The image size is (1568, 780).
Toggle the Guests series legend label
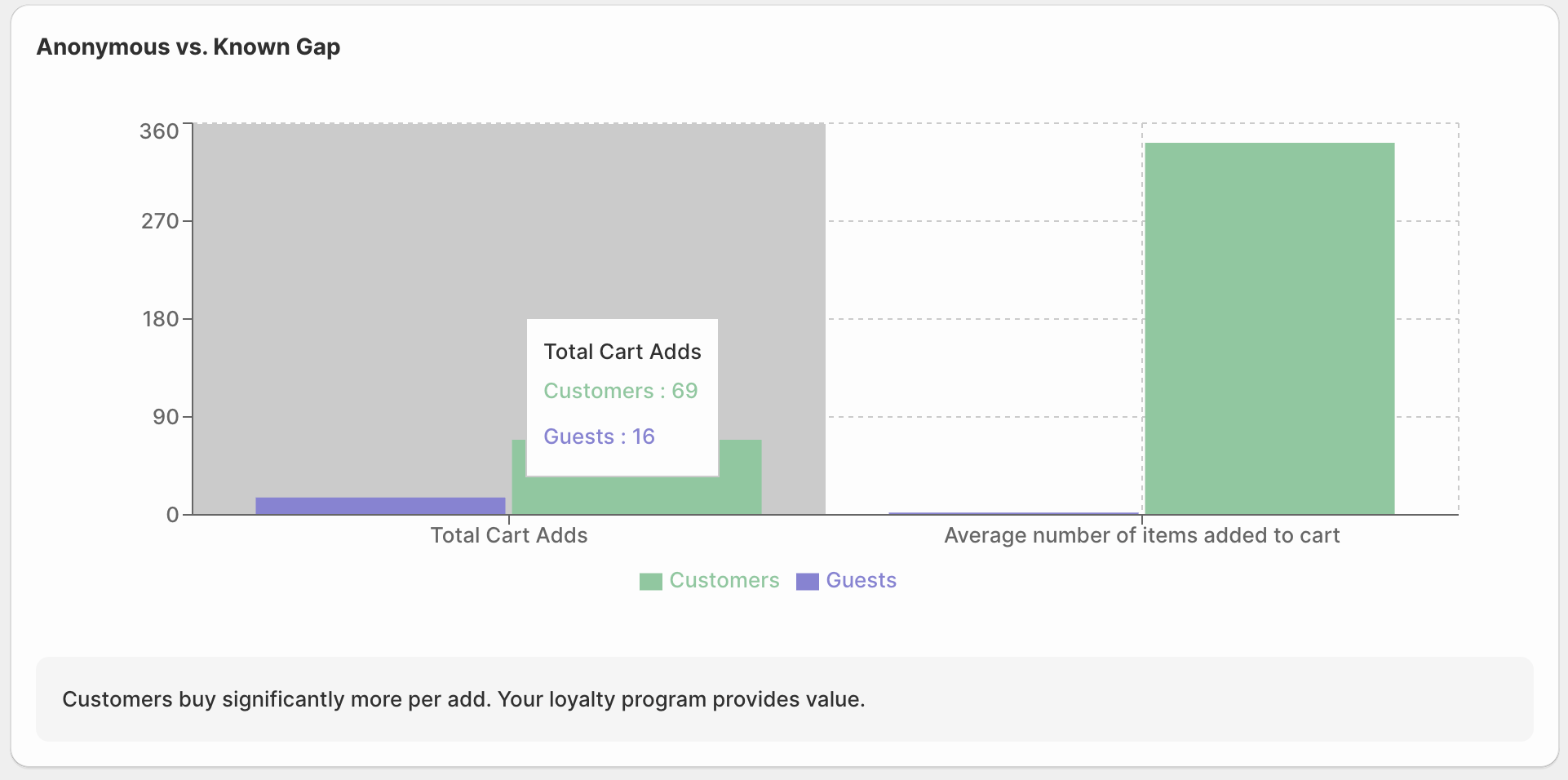tap(861, 580)
